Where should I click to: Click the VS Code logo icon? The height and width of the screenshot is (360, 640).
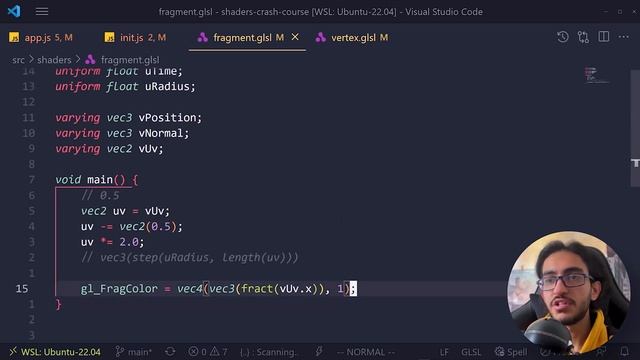pyautogui.click(x=13, y=11)
